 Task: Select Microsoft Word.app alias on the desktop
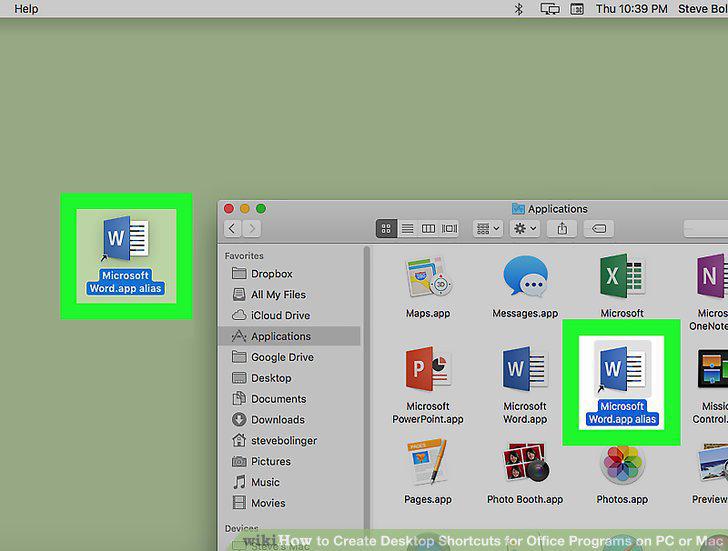(x=126, y=256)
